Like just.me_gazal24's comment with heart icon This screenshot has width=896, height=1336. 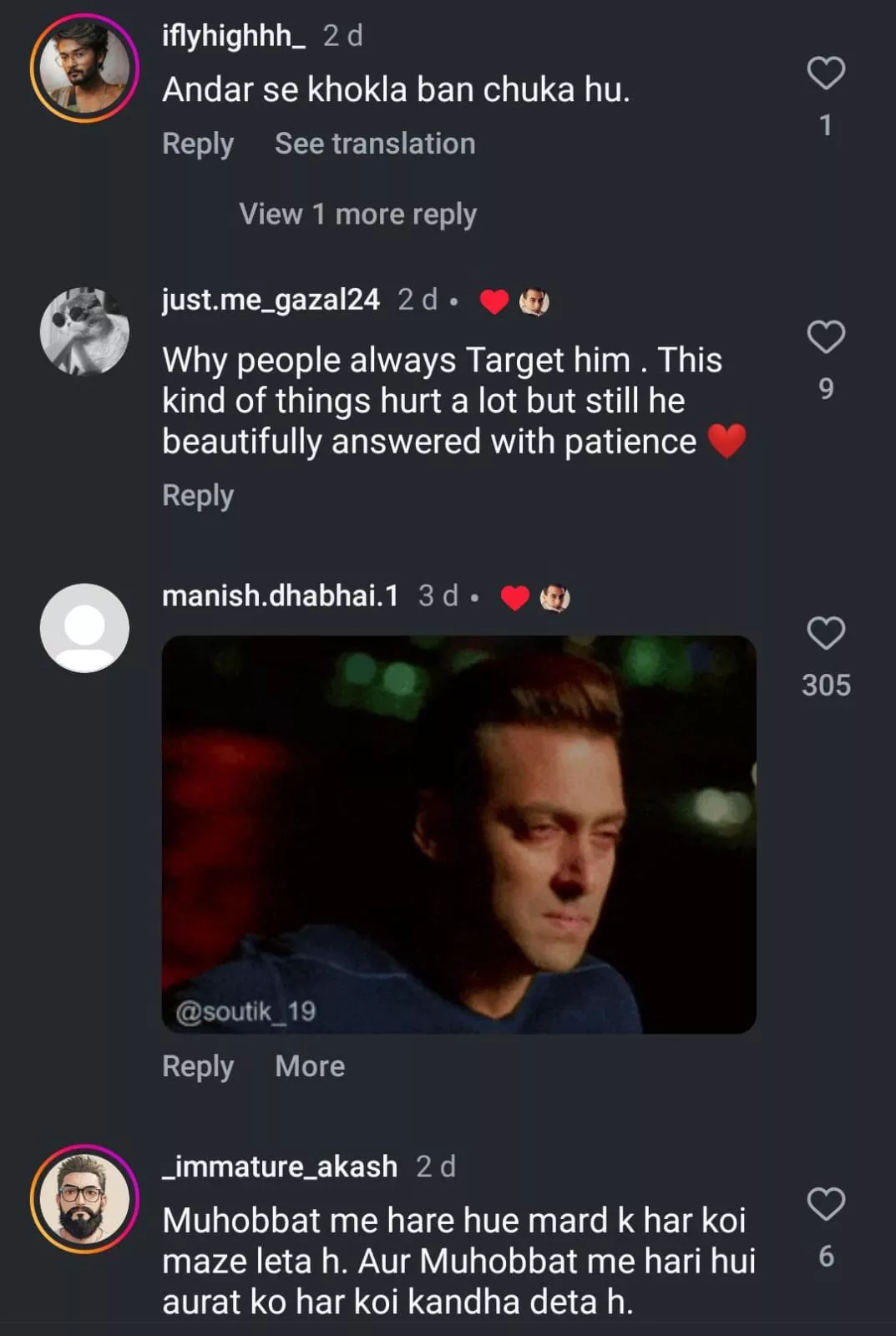[826, 337]
